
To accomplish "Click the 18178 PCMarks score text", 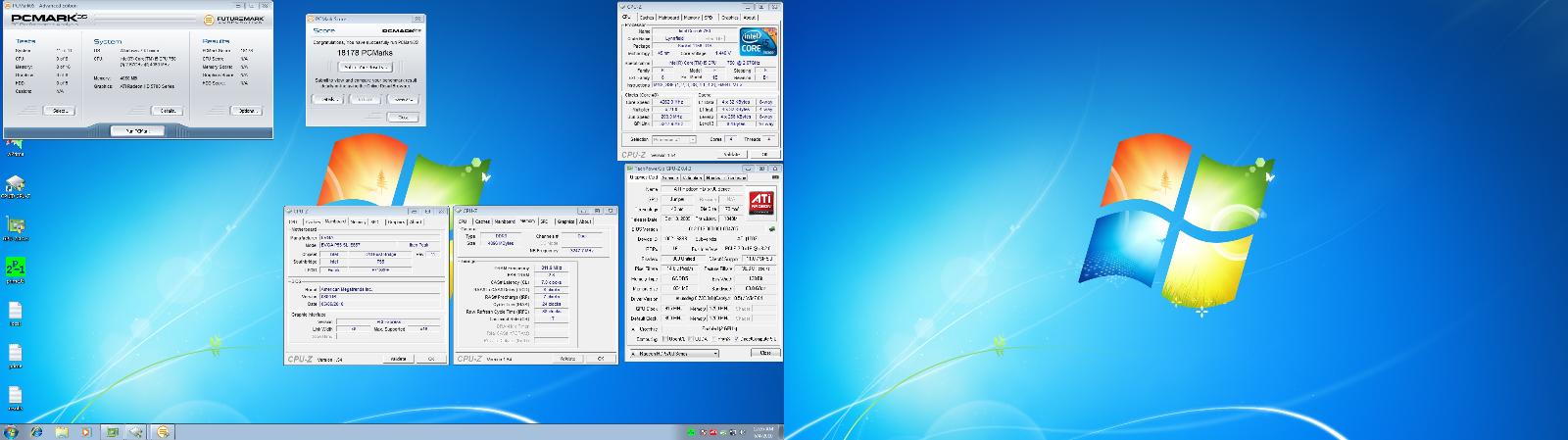I will coord(365,53).
